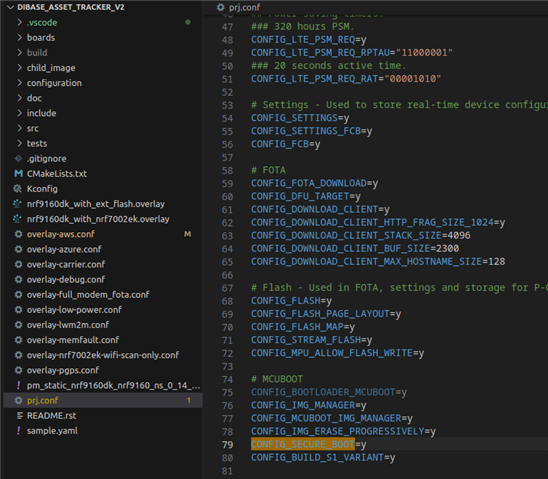Click the overlay-debug.conf gear icon
The image size is (548, 479).
(18, 280)
